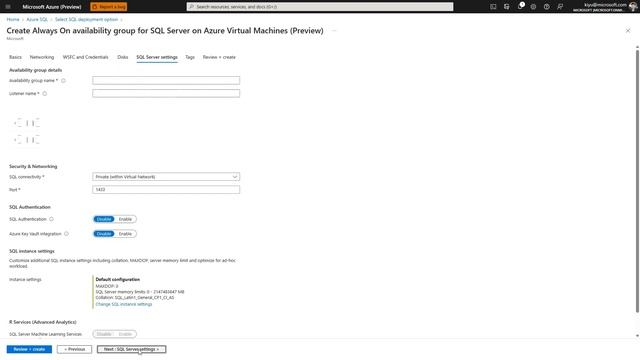Open the portal hamburger menu
Image resolution: width=640 pixels, height=360 pixels.
(x=8, y=7)
